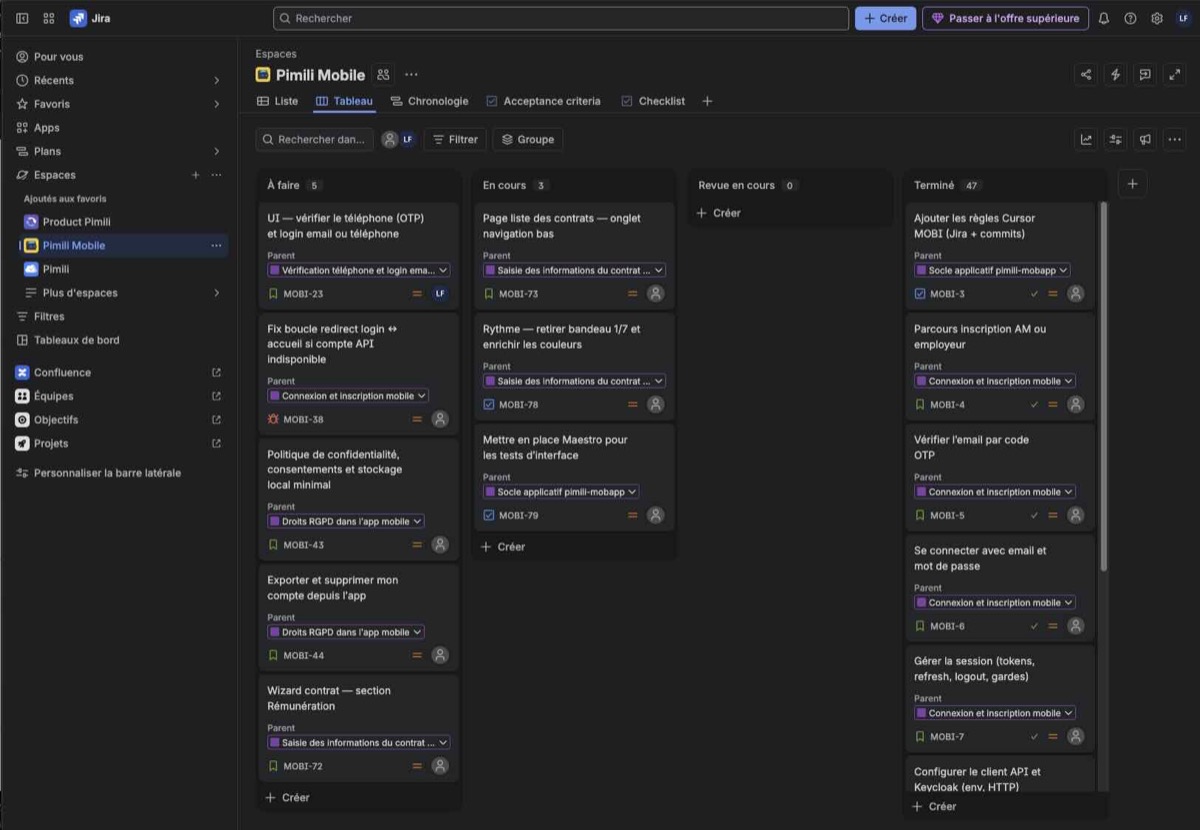Open the feedback icon in the space header
The width and height of the screenshot is (1200, 830).
pyautogui.click(x=1145, y=75)
